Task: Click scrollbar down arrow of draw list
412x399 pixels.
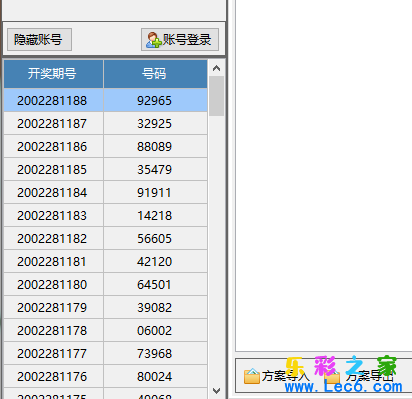Action: click(x=216, y=390)
